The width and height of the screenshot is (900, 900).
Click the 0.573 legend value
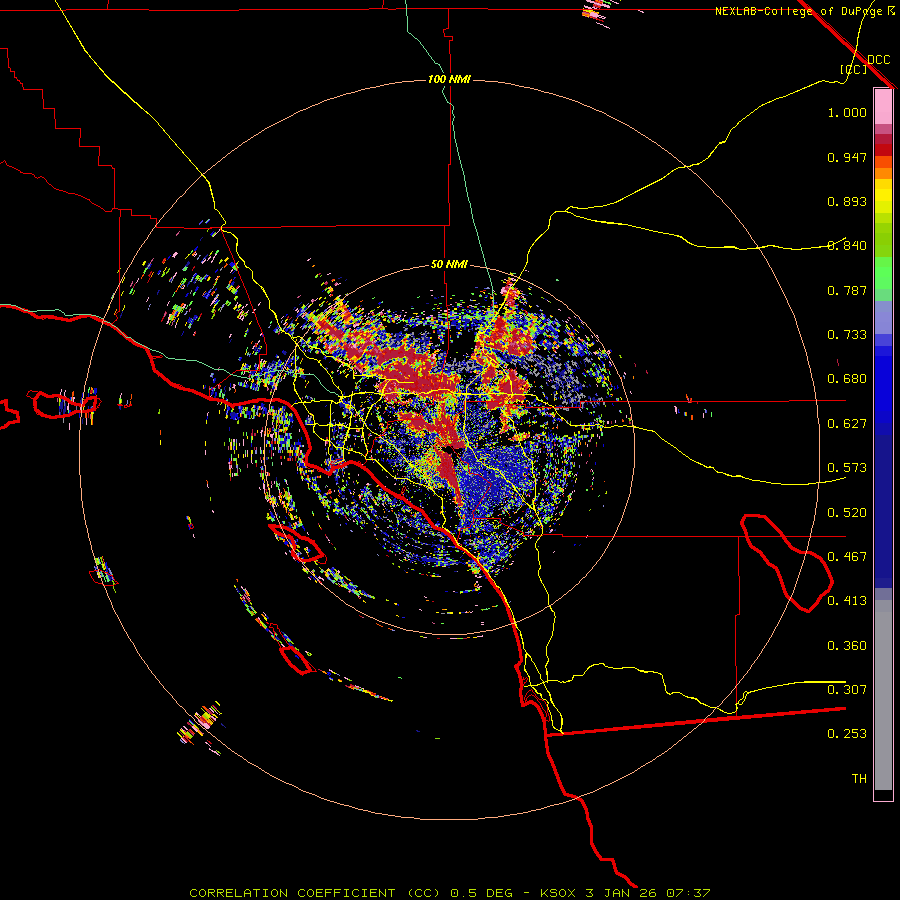(847, 468)
